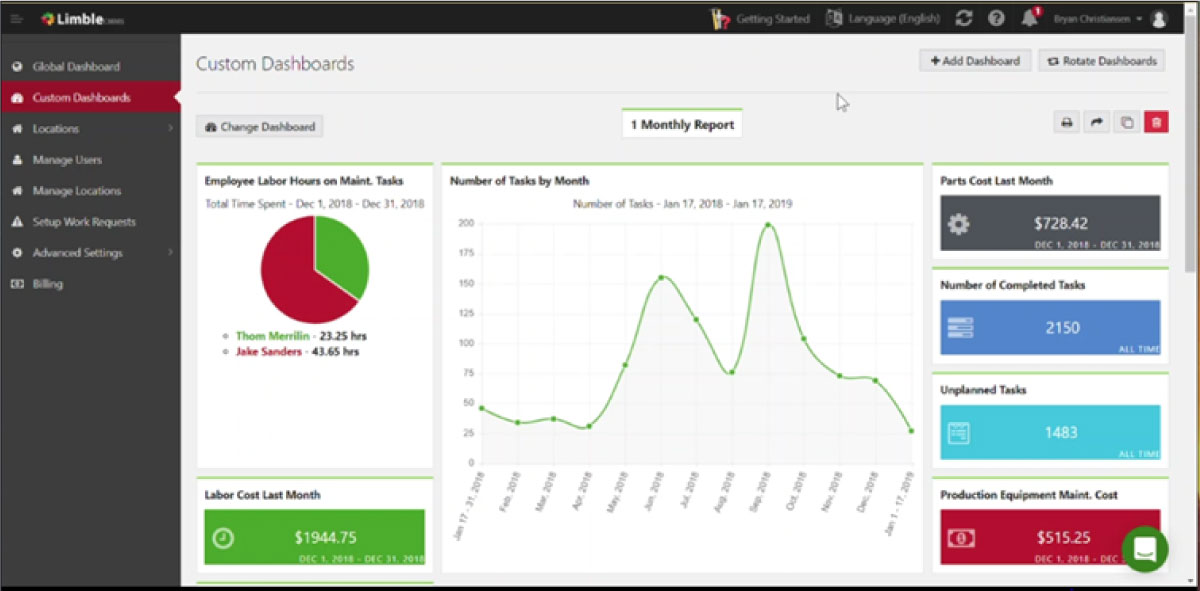The image size is (1200, 591).
Task: Click the Rotate Dashboards button
Action: pyautogui.click(x=1101, y=61)
